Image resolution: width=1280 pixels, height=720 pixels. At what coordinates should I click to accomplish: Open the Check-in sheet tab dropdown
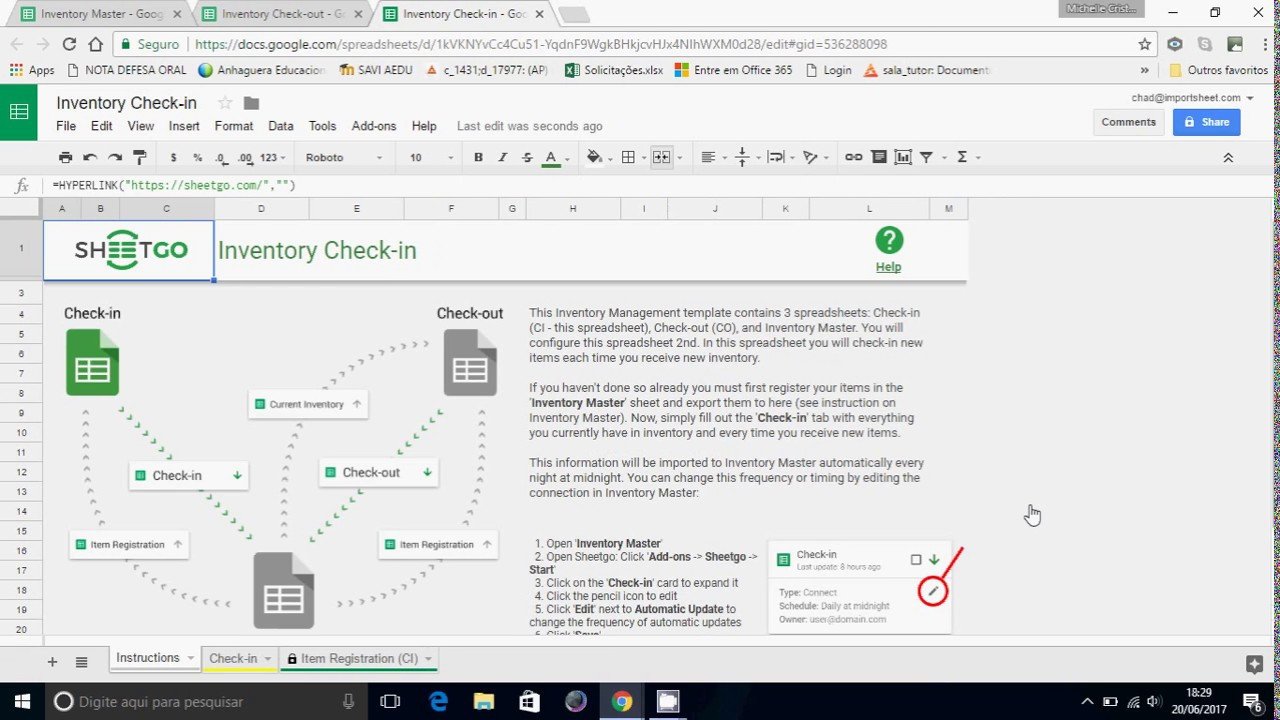(x=268, y=658)
